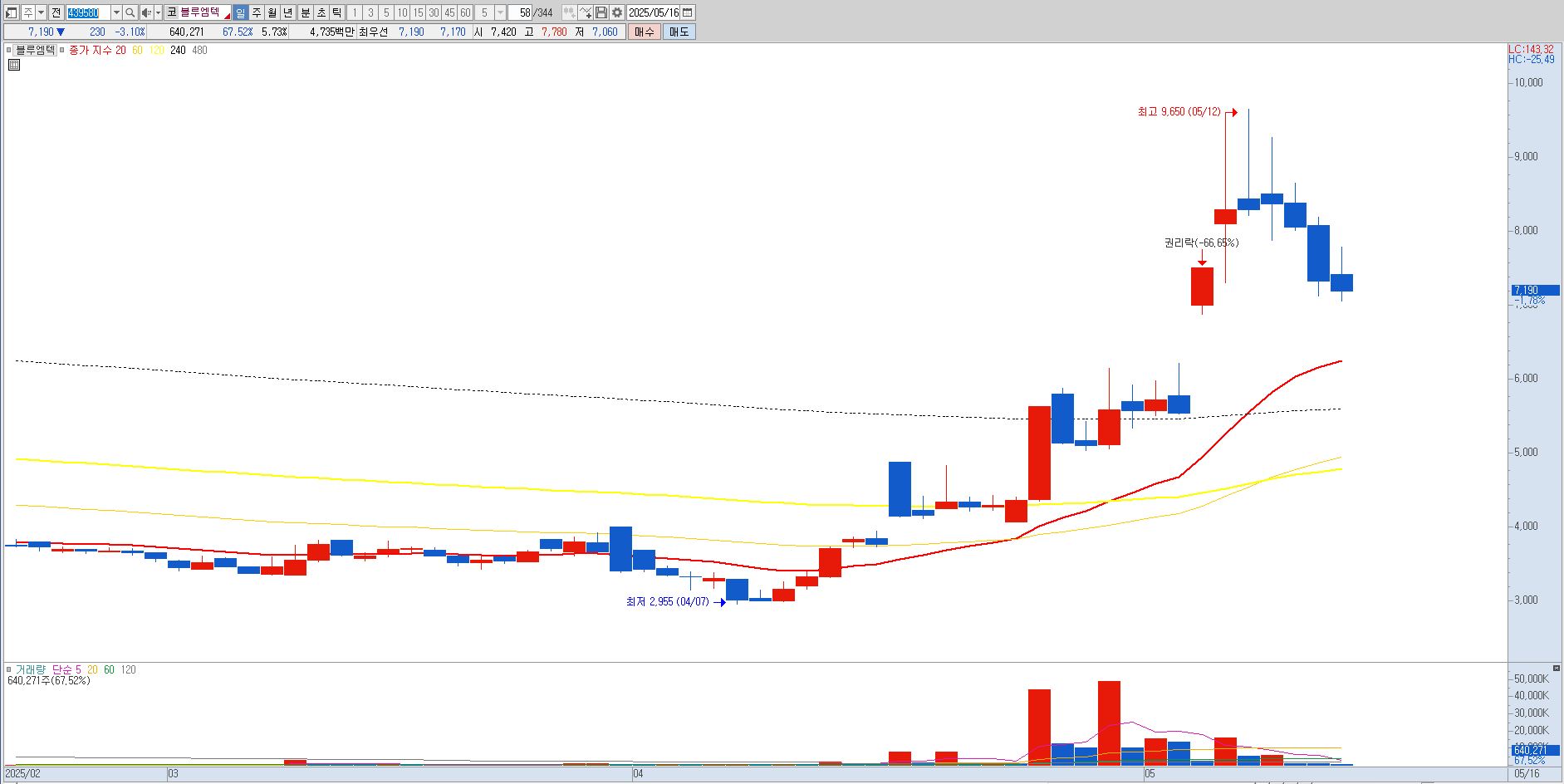Viewport: 1564px width, 784px height.
Task: Save the chart with the floppy disk icon
Action: coord(601,12)
